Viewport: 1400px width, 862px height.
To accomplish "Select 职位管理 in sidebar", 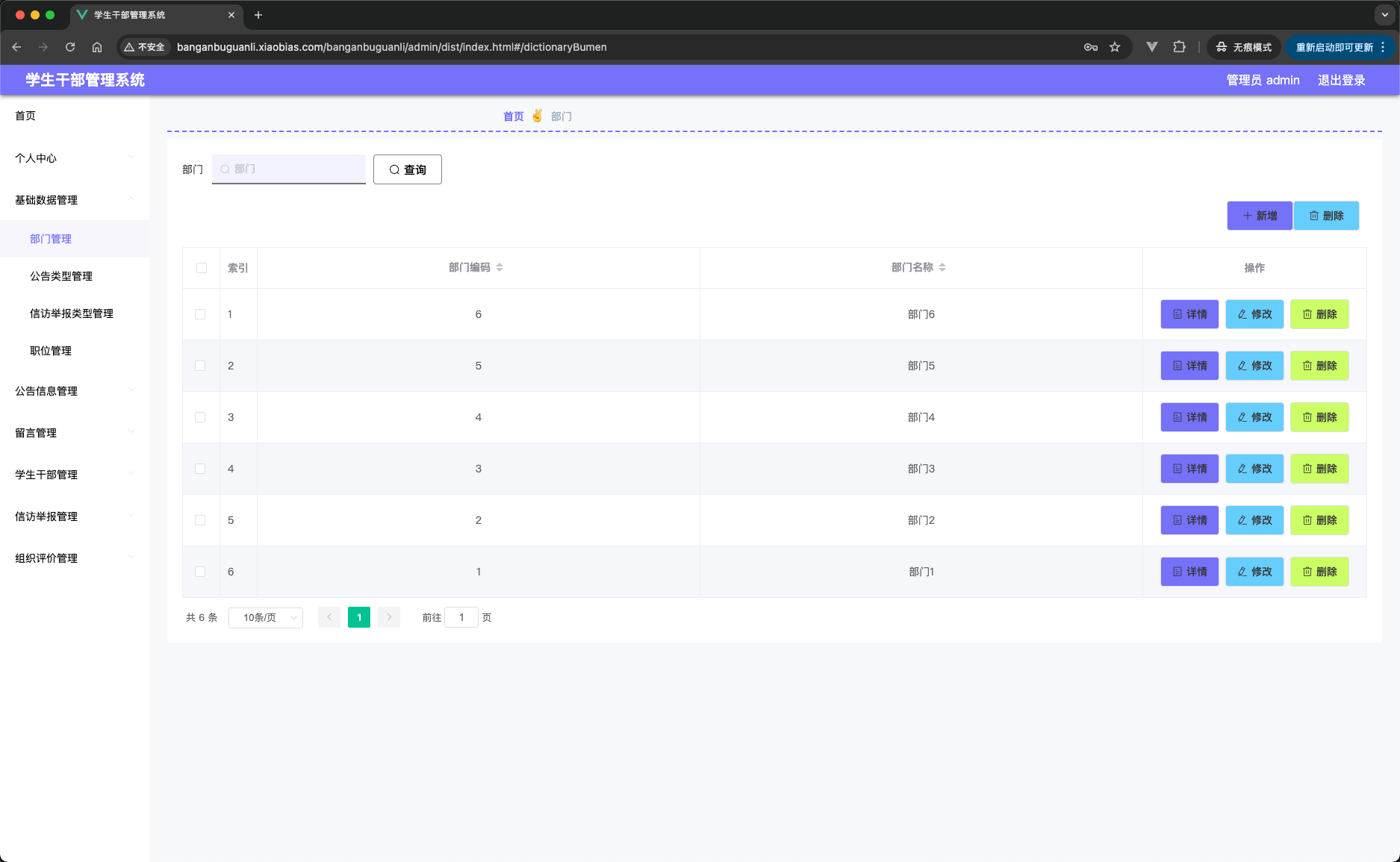I will click(x=75, y=351).
